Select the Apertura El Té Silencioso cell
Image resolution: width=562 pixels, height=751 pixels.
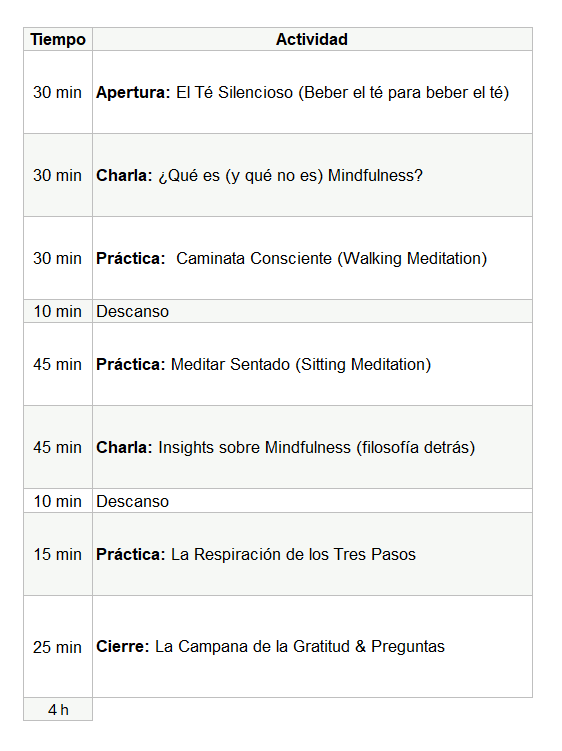[312, 92]
